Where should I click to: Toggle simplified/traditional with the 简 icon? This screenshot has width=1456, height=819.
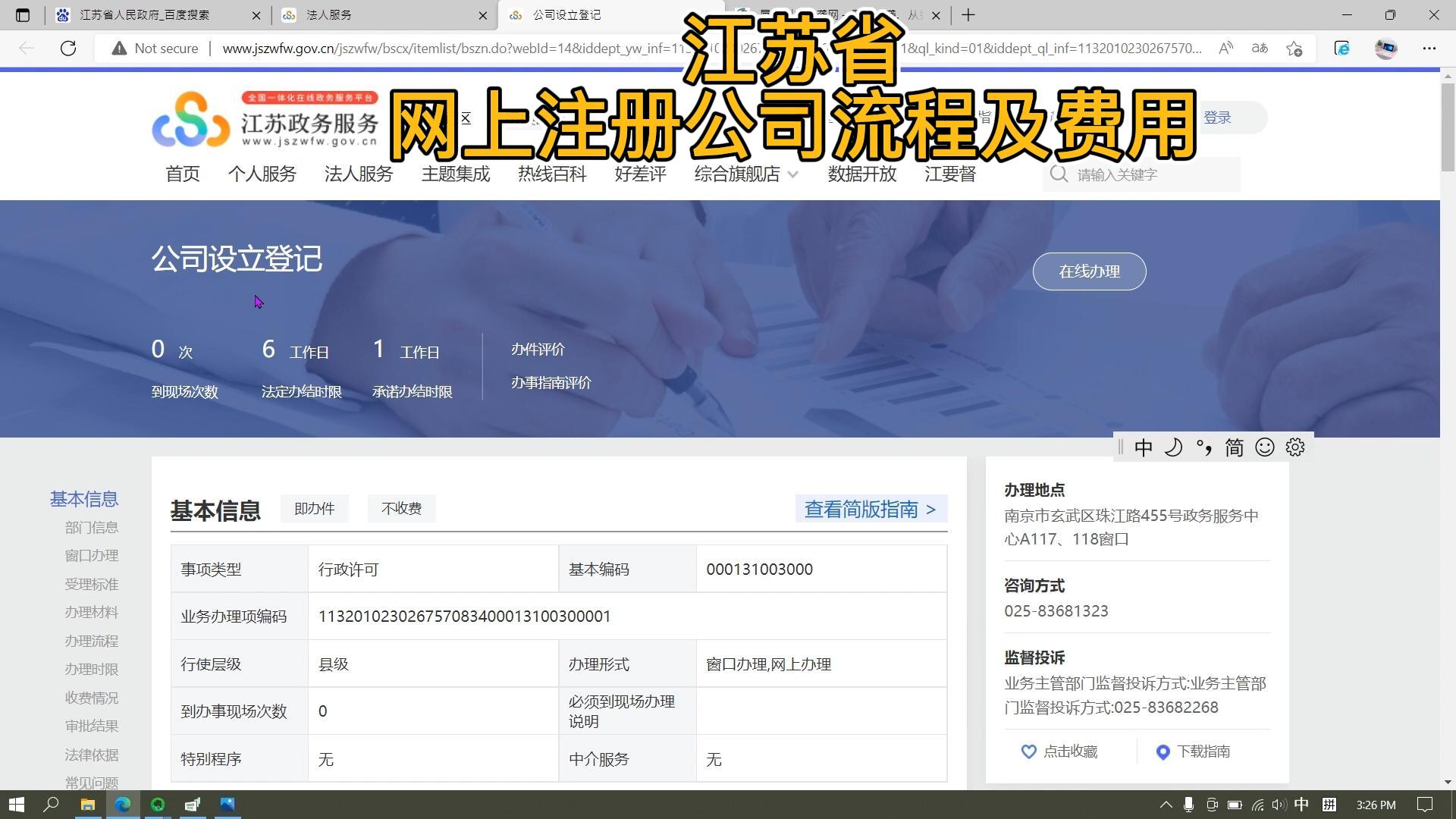point(1233,447)
